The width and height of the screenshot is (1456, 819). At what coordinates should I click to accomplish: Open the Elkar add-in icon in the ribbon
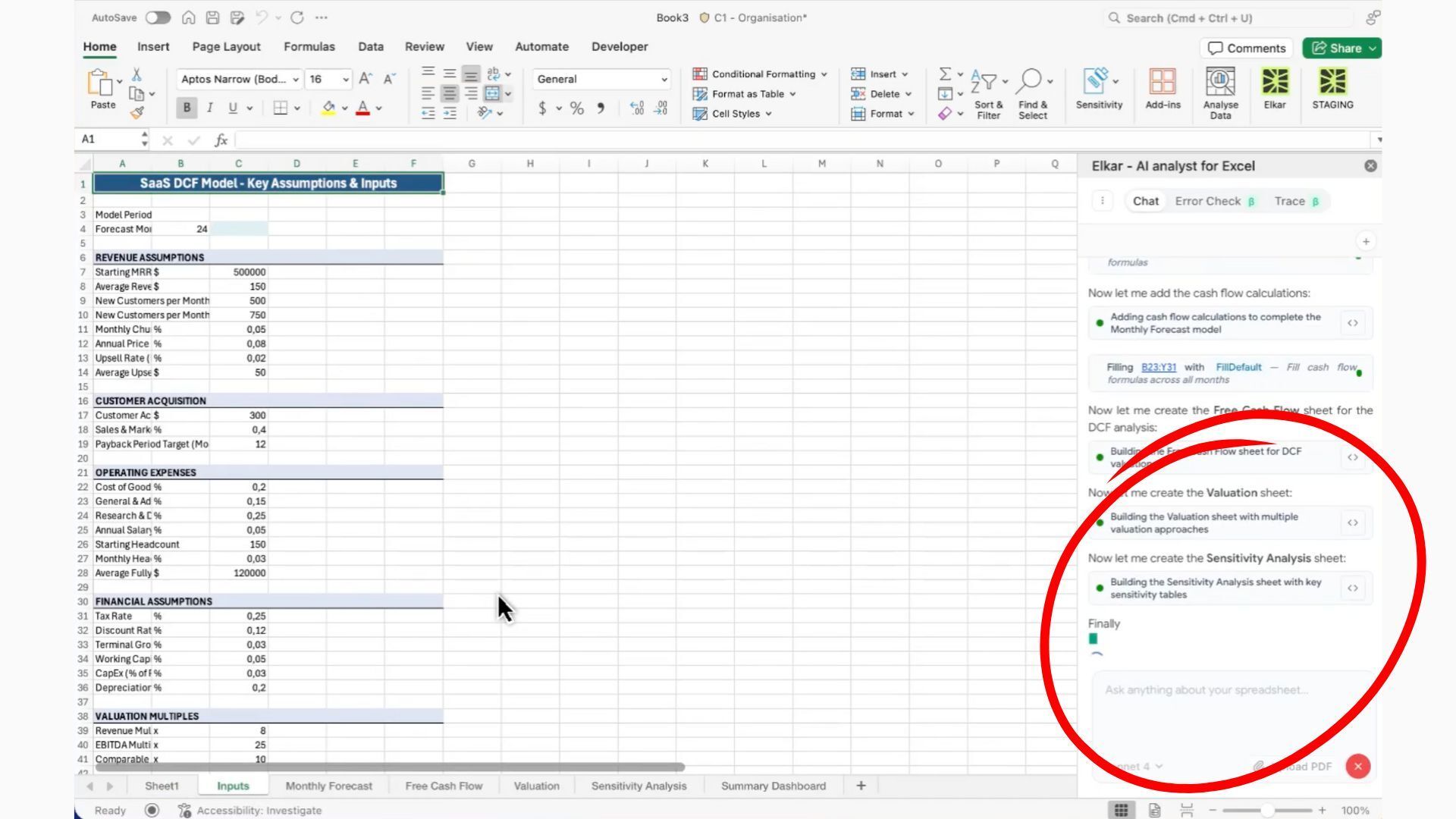[x=1274, y=88]
